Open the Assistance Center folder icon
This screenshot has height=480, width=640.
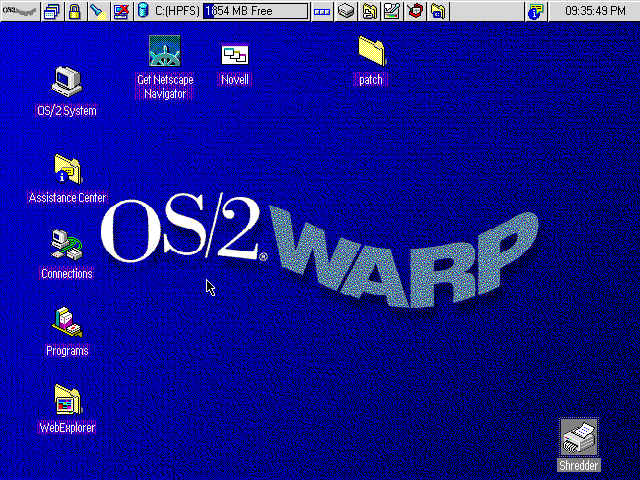(68, 169)
